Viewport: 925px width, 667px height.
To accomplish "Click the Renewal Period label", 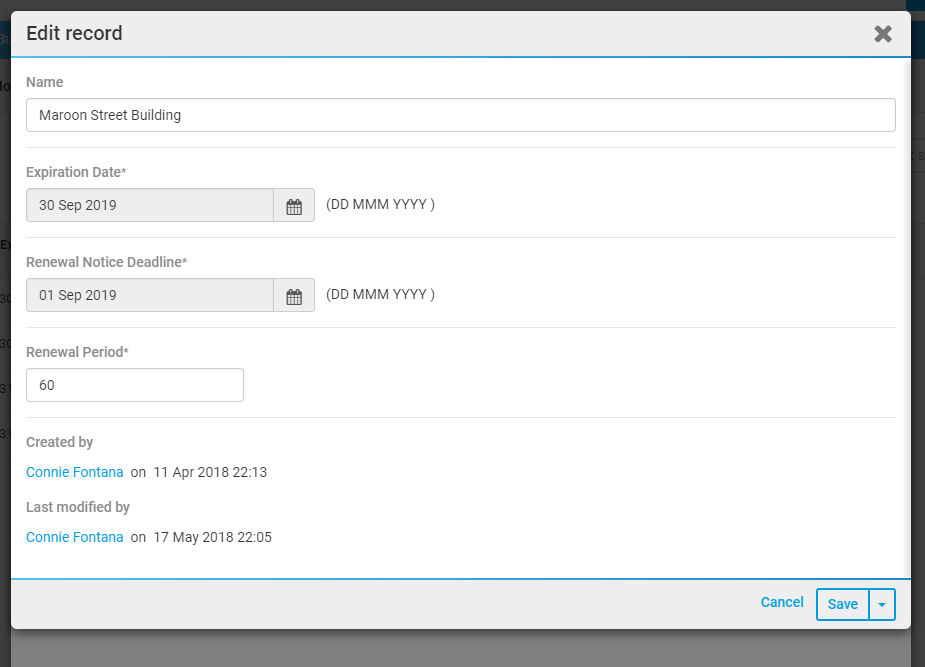I will [x=77, y=352].
